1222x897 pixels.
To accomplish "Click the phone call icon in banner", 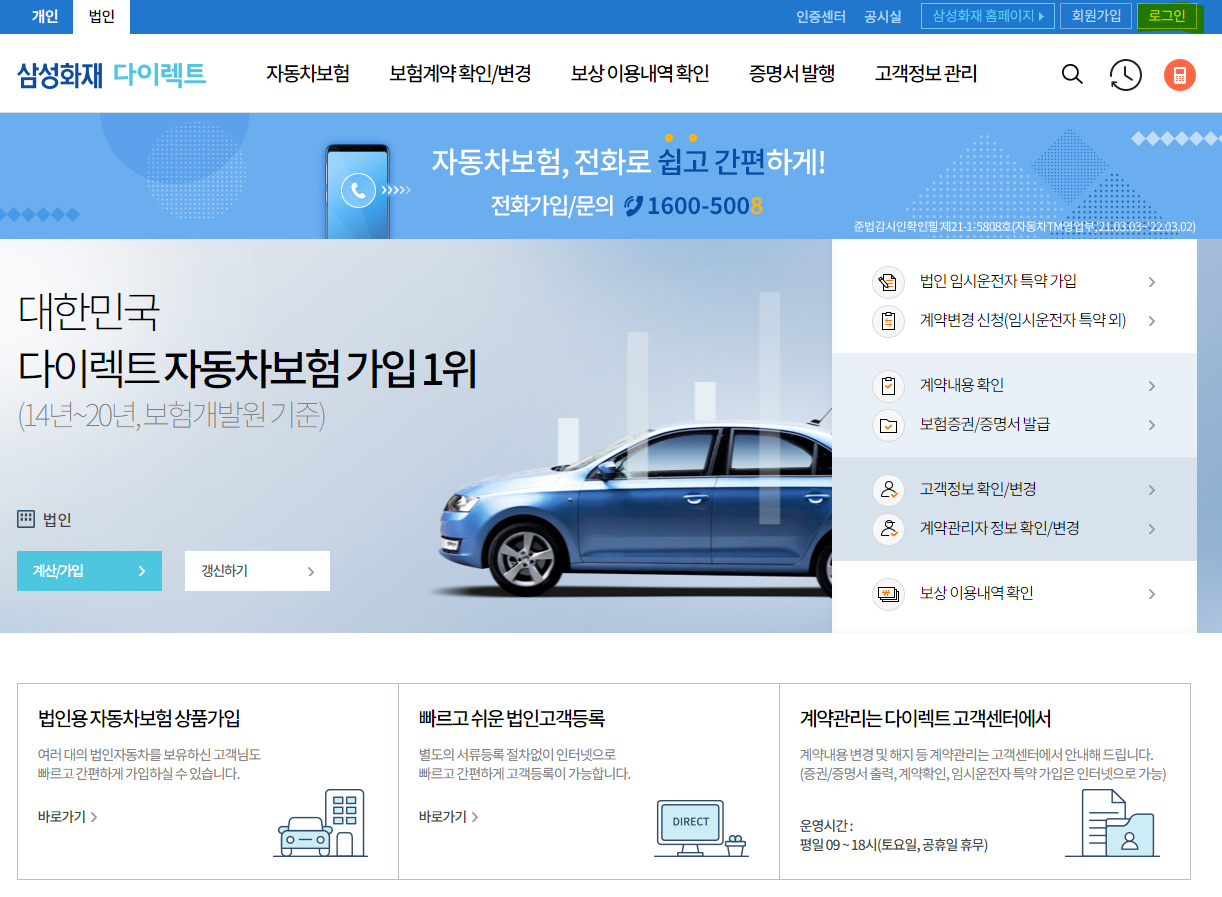I will (x=358, y=190).
